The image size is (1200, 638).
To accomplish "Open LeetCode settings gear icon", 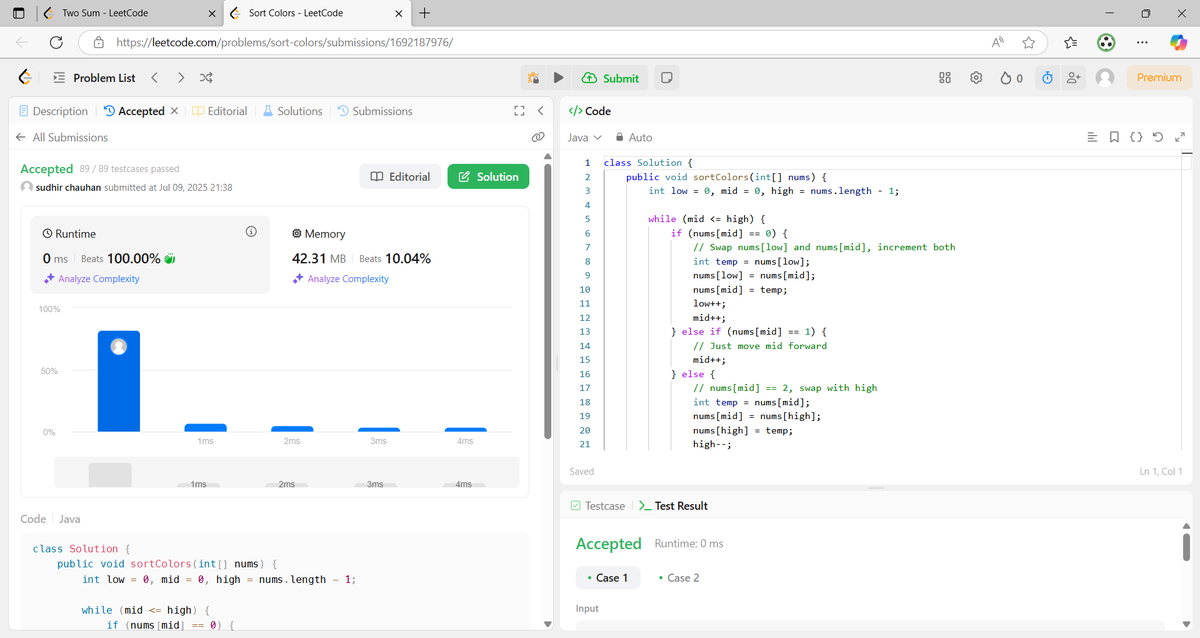I will [x=977, y=78].
